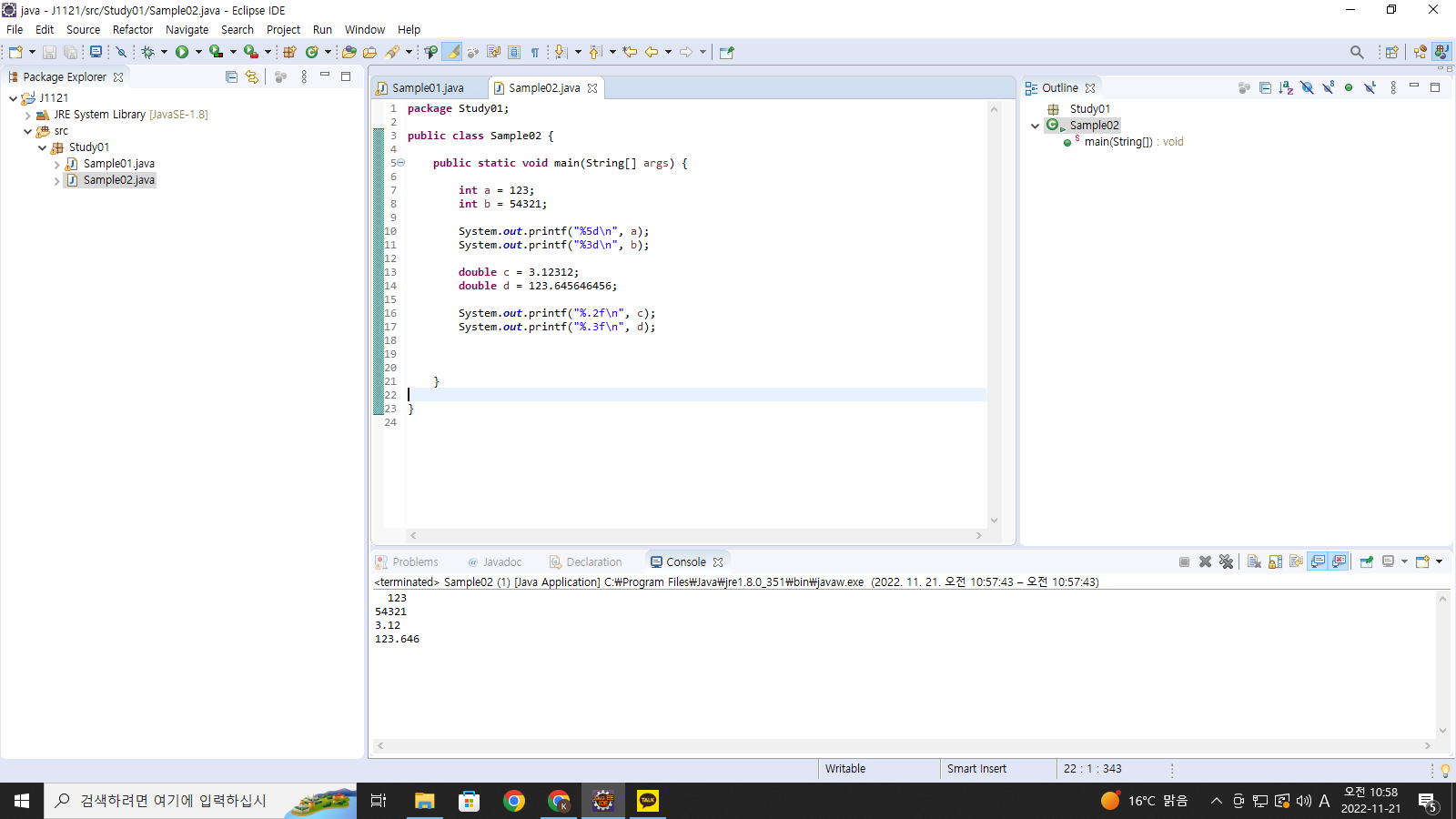Open the Debug button dropdown arrow
Screen dimensions: 1456x819
tap(164, 52)
